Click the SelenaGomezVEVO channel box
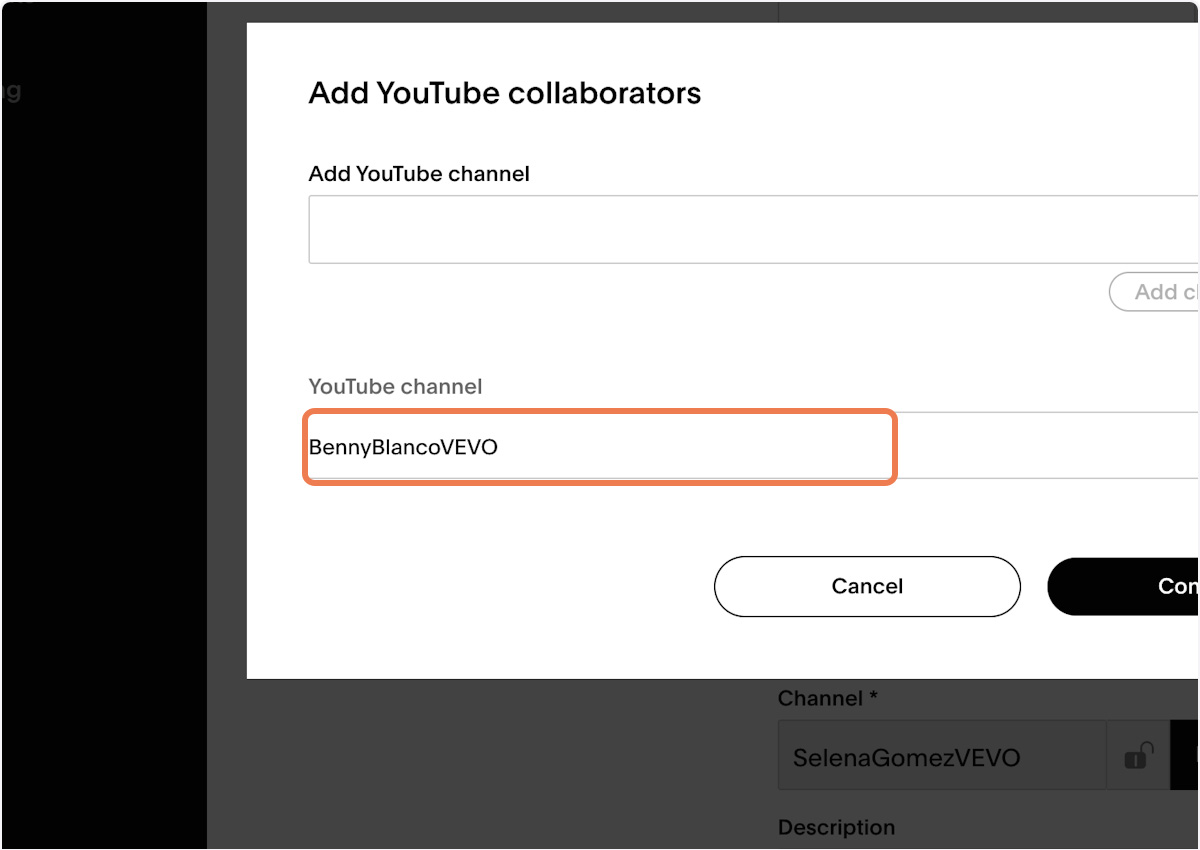Image resolution: width=1200 pixels, height=850 pixels. (940, 757)
